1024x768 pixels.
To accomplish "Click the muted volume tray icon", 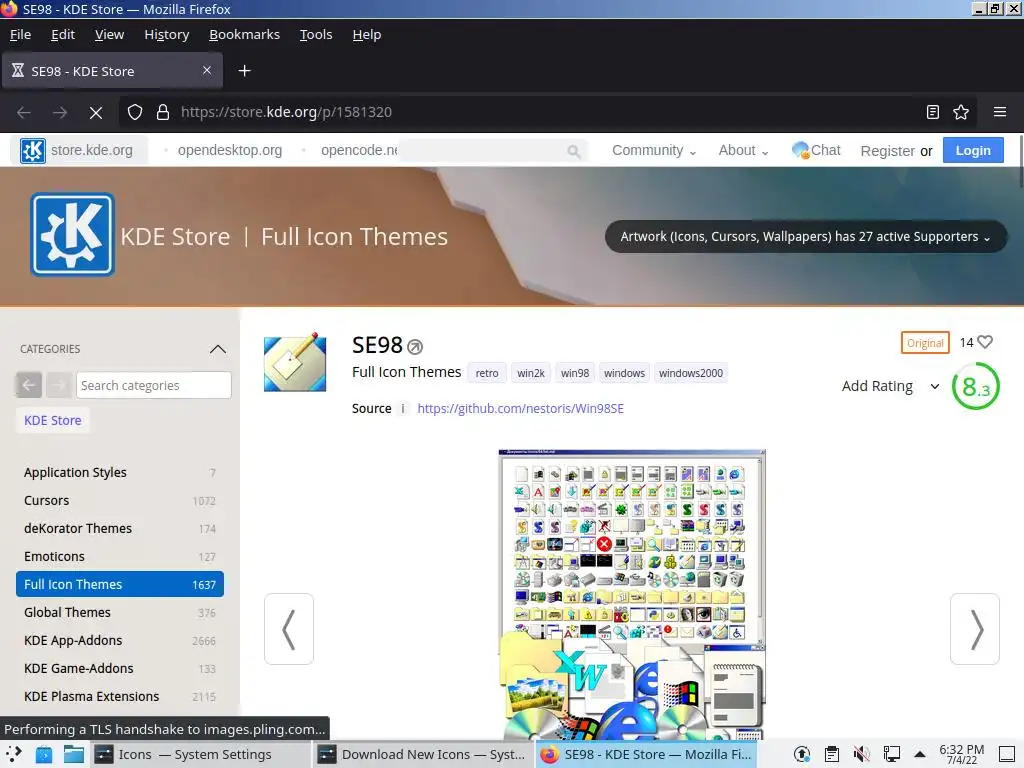I will [x=861, y=754].
